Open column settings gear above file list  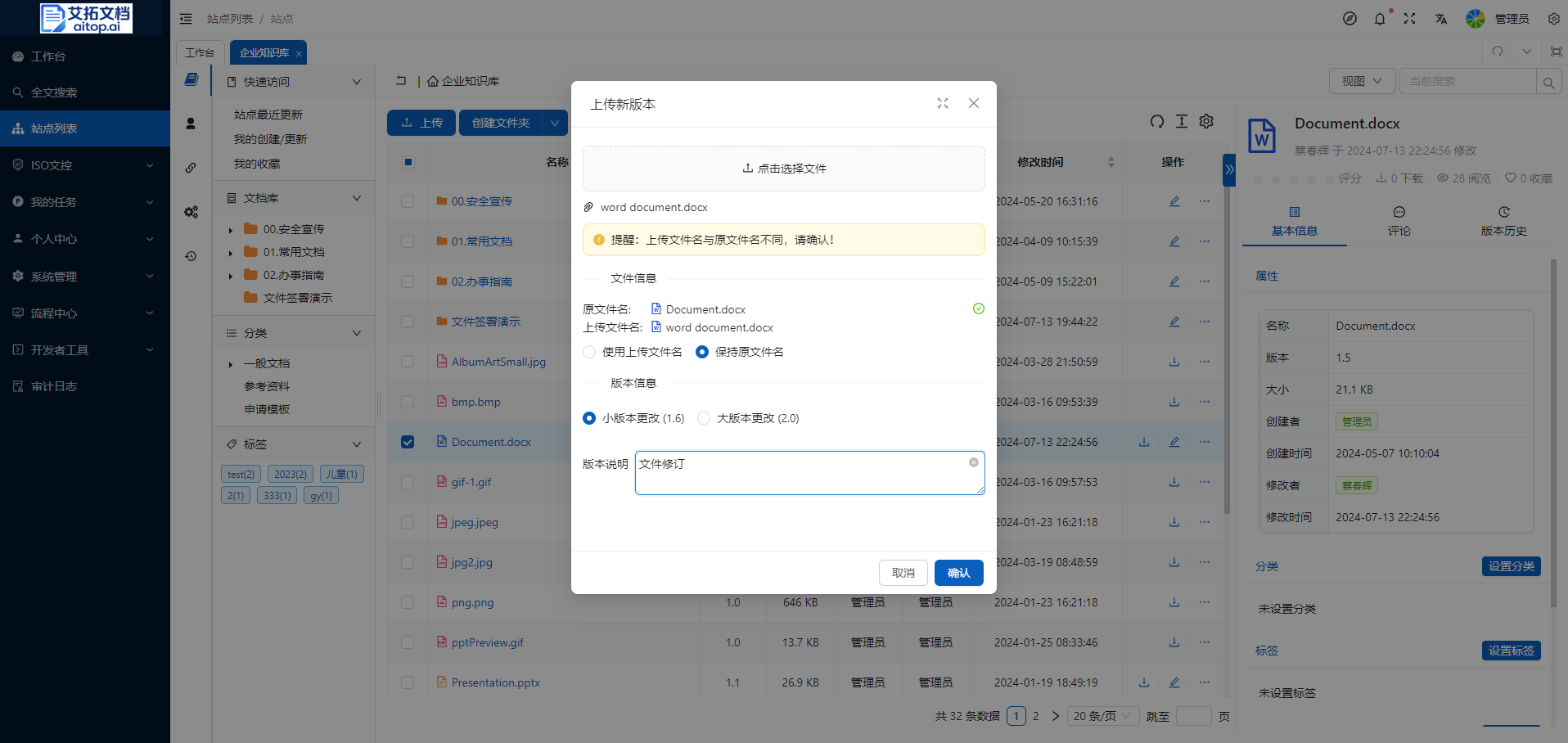(1206, 122)
